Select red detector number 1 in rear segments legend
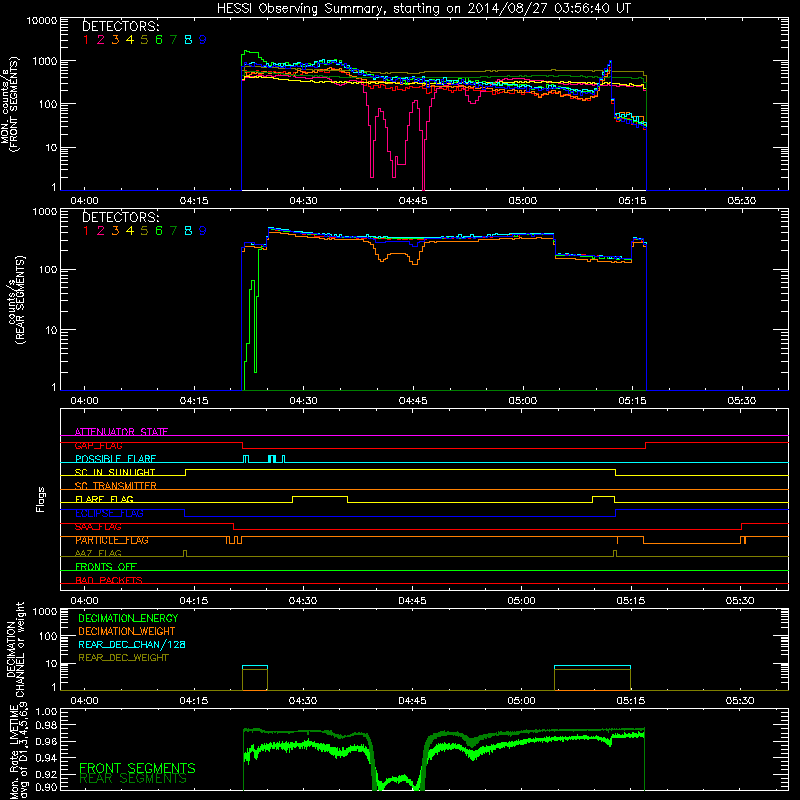 86,231
